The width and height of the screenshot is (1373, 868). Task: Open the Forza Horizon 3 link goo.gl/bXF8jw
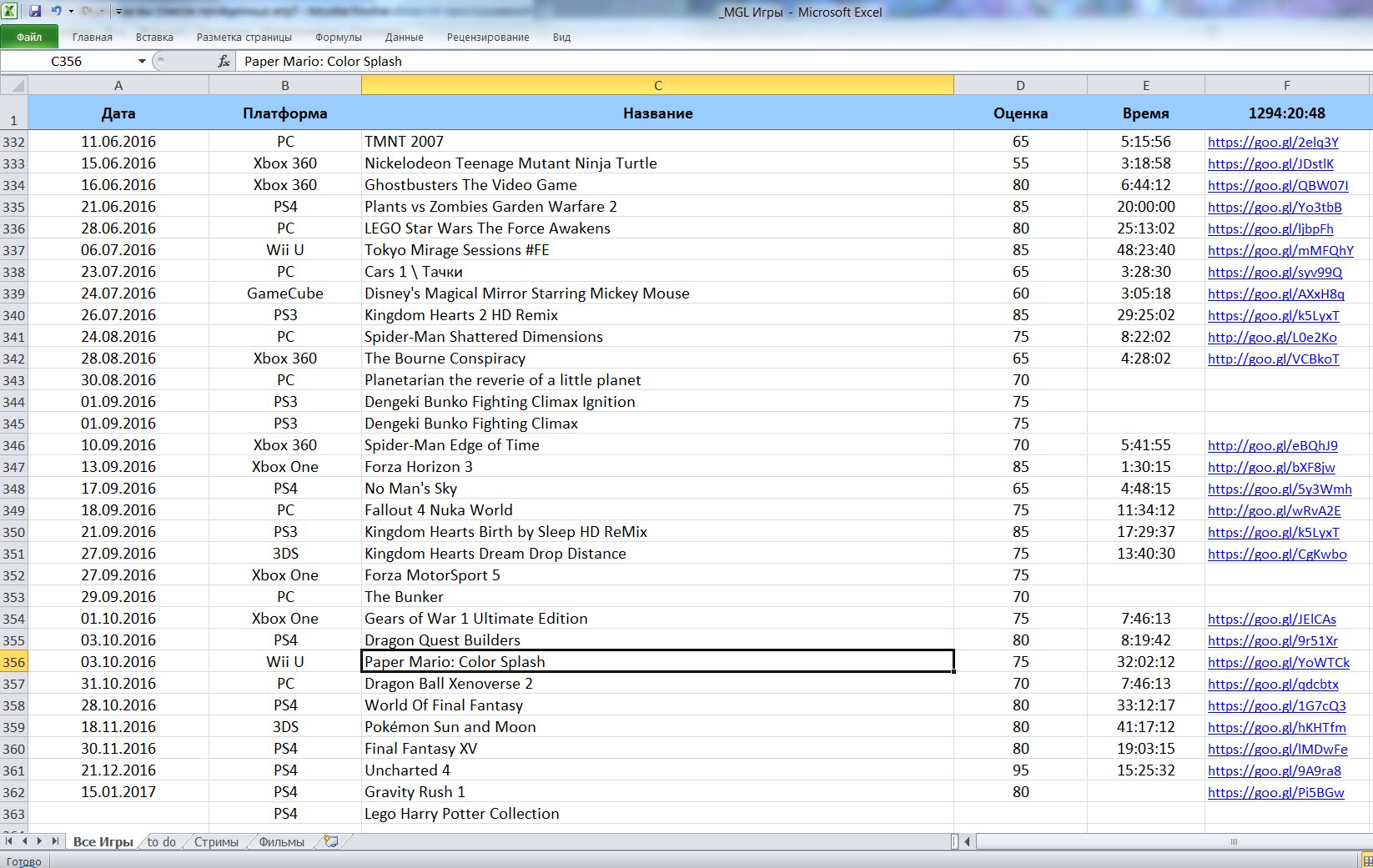pyautogui.click(x=1271, y=467)
